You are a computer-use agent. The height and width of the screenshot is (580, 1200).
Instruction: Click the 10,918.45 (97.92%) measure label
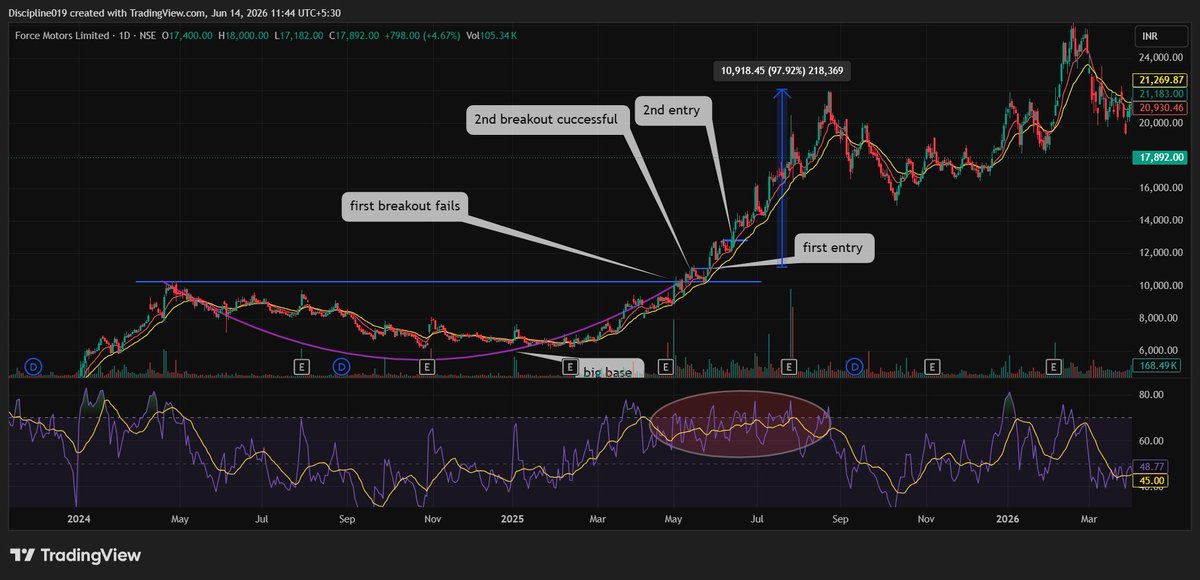[x=782, y=71]
